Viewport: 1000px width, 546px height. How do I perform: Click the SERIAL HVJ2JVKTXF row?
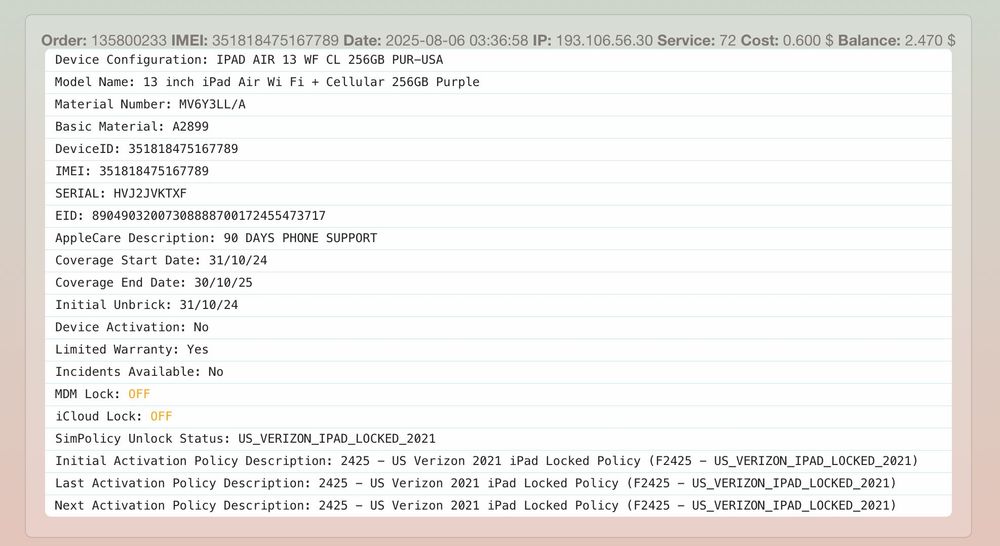pos(121,193)
